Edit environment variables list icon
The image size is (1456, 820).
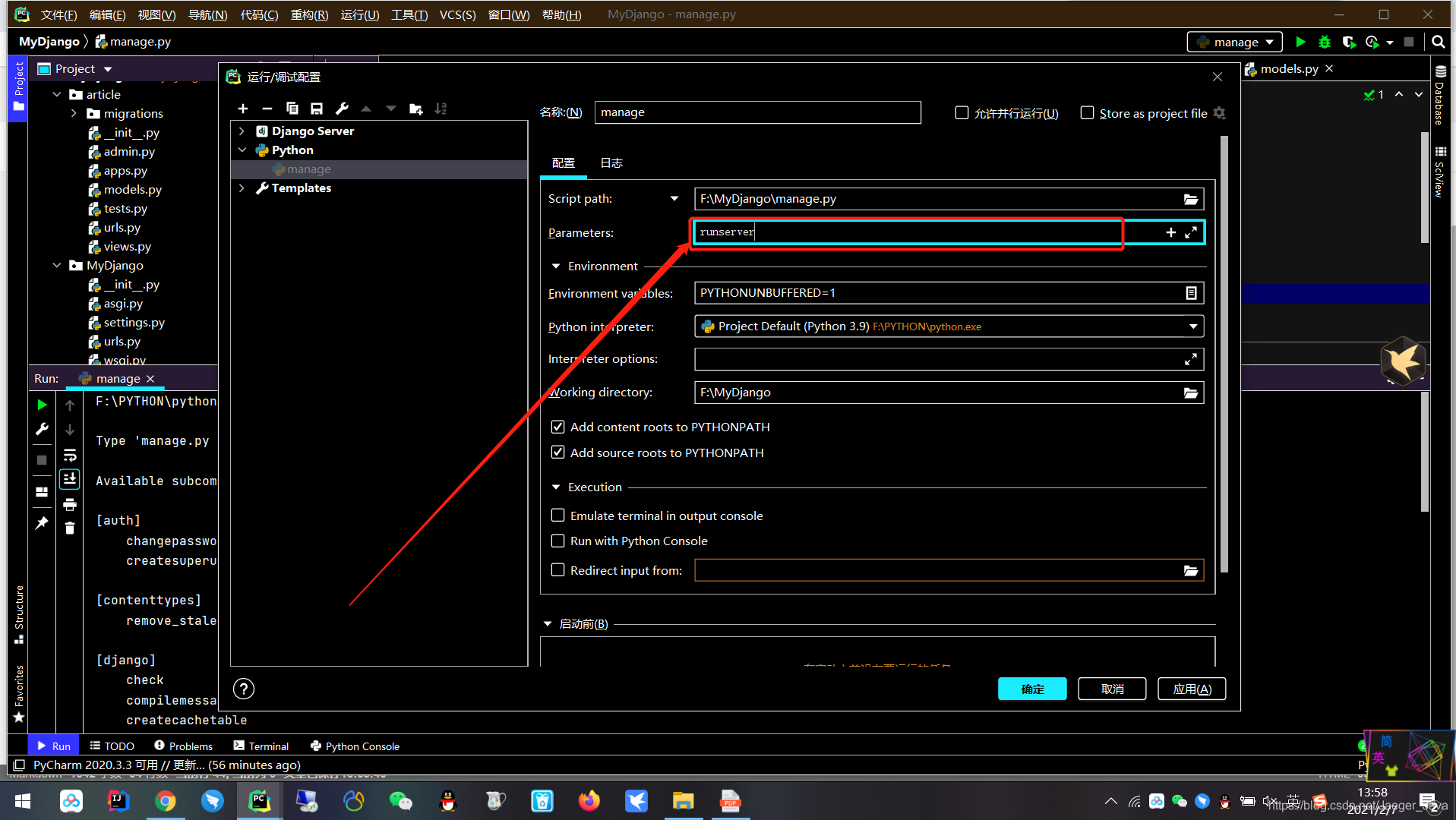[1191, 293]
